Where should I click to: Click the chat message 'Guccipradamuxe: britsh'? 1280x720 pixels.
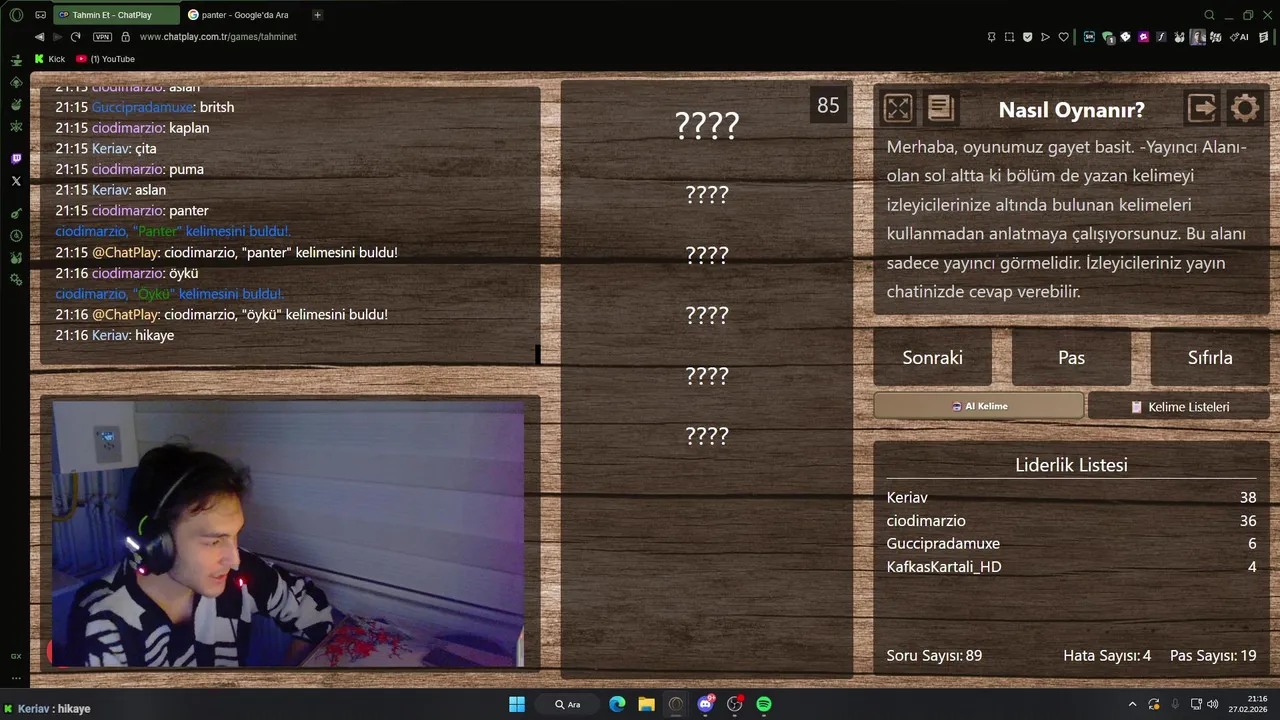point(145,107)
